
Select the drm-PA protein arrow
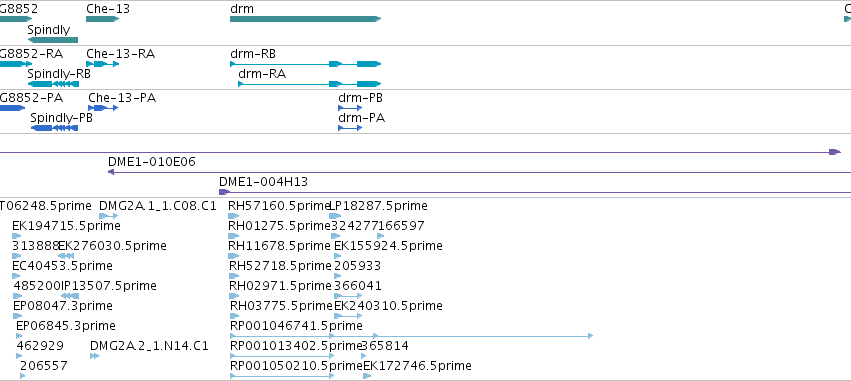pyautogui.click(x=350, y=128)
